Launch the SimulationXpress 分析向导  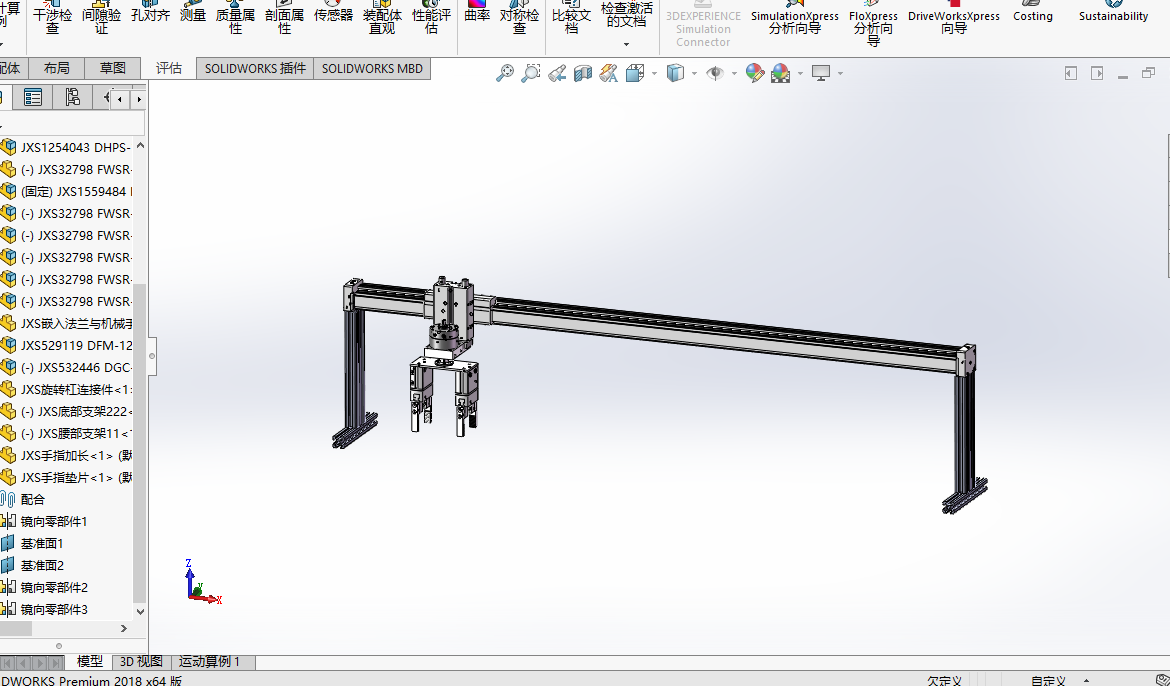point(795,22)
